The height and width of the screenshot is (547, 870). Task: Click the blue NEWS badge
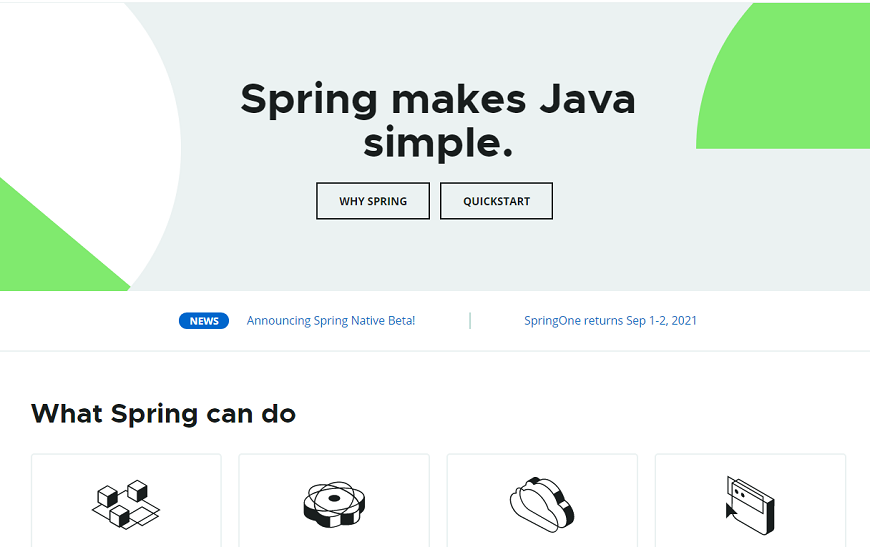point(204,321)
